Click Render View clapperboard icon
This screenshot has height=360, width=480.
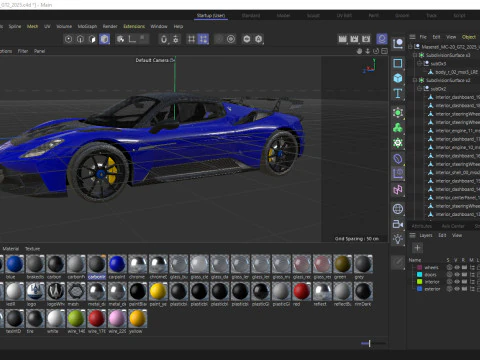pos(342,39)
